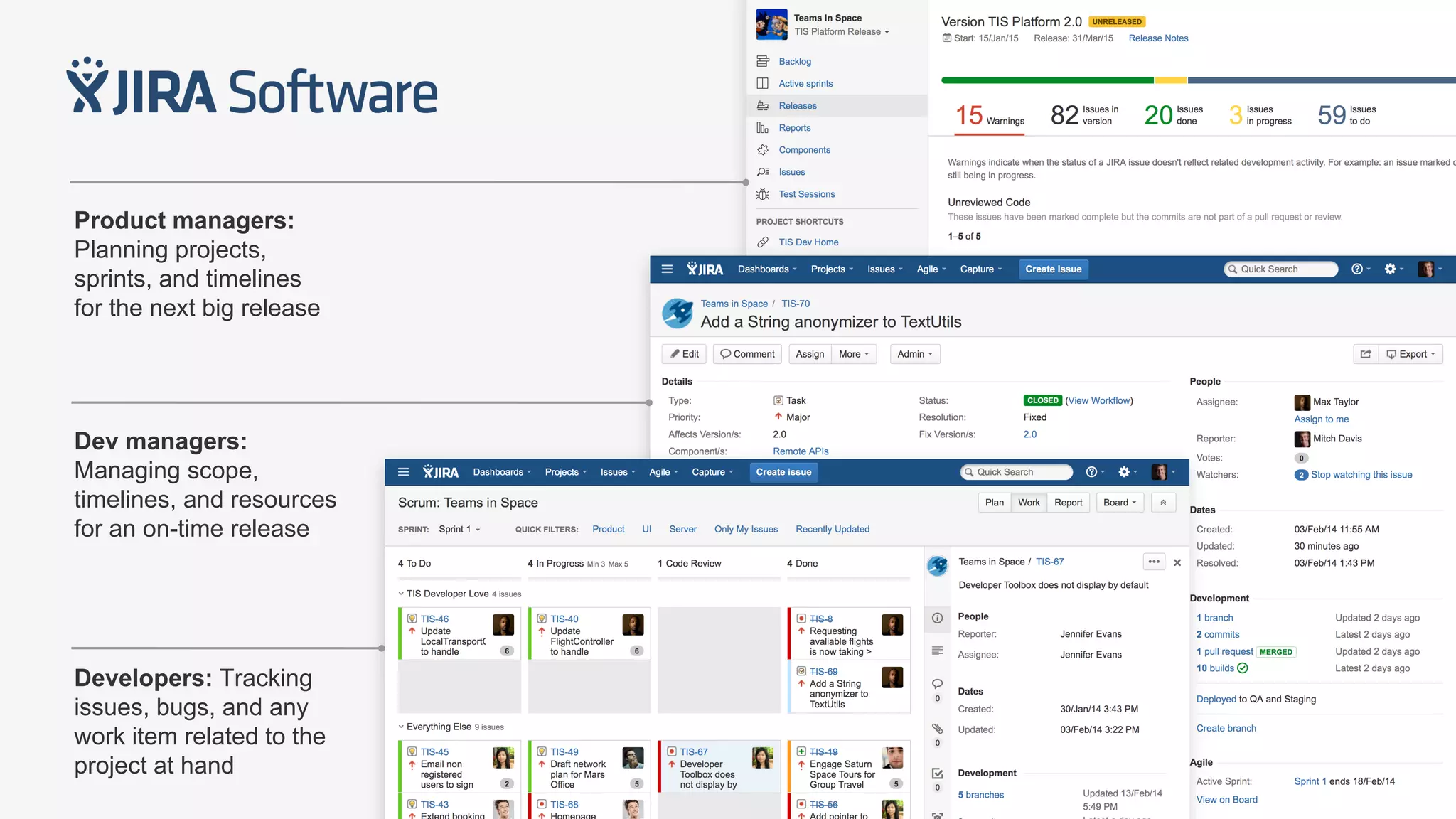This screenshot has width=1456, height=819.
Task: Click the Components puzzle icon
Action: [x=763, y=149]
